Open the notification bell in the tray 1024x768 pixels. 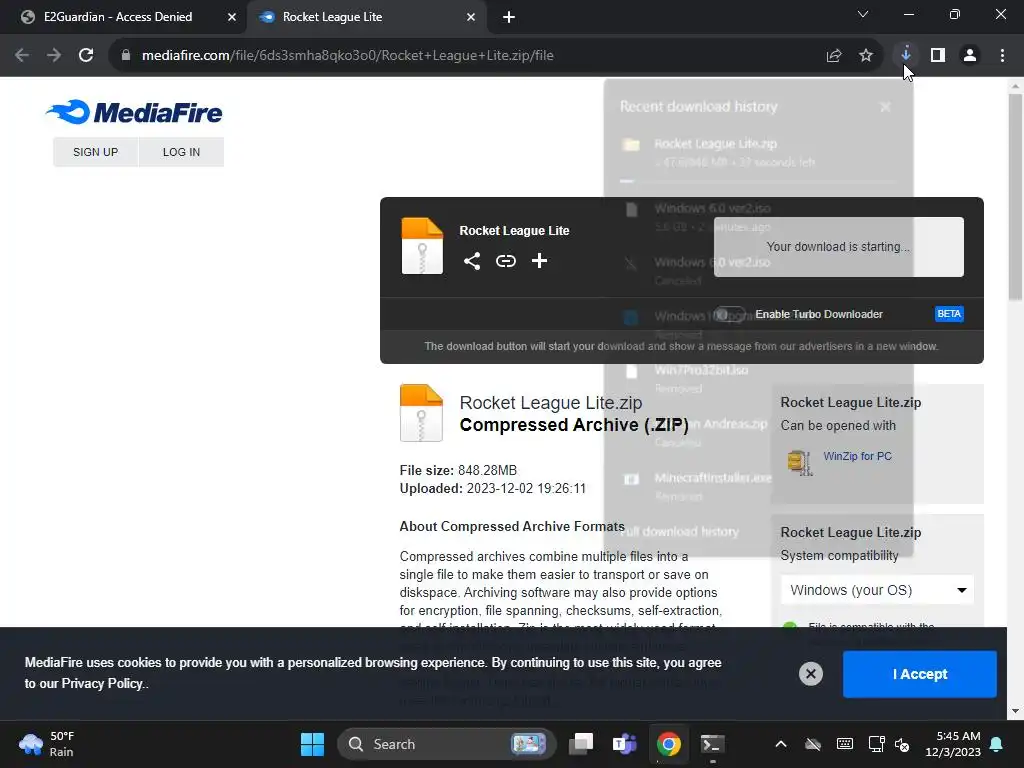tap(997, 744)
